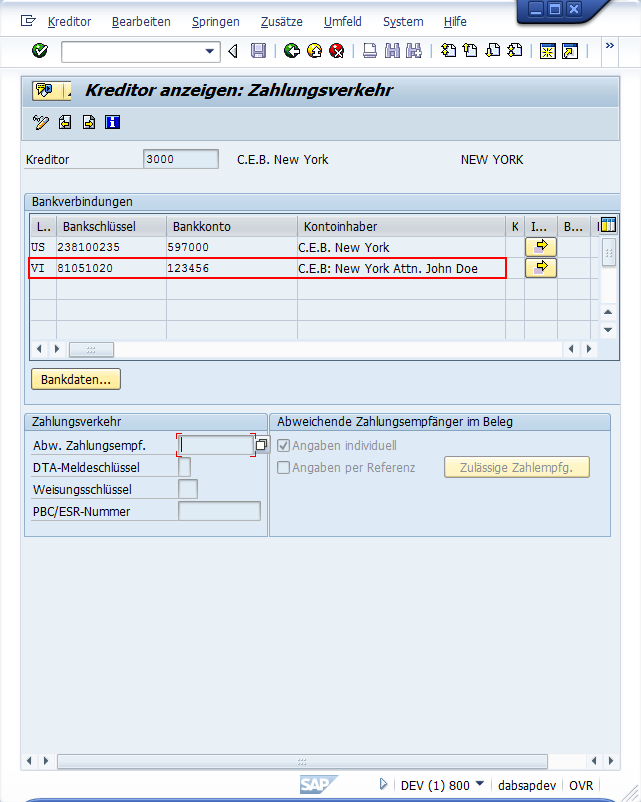
Task: Click the Save floppy disk icon
Action: 258,51
